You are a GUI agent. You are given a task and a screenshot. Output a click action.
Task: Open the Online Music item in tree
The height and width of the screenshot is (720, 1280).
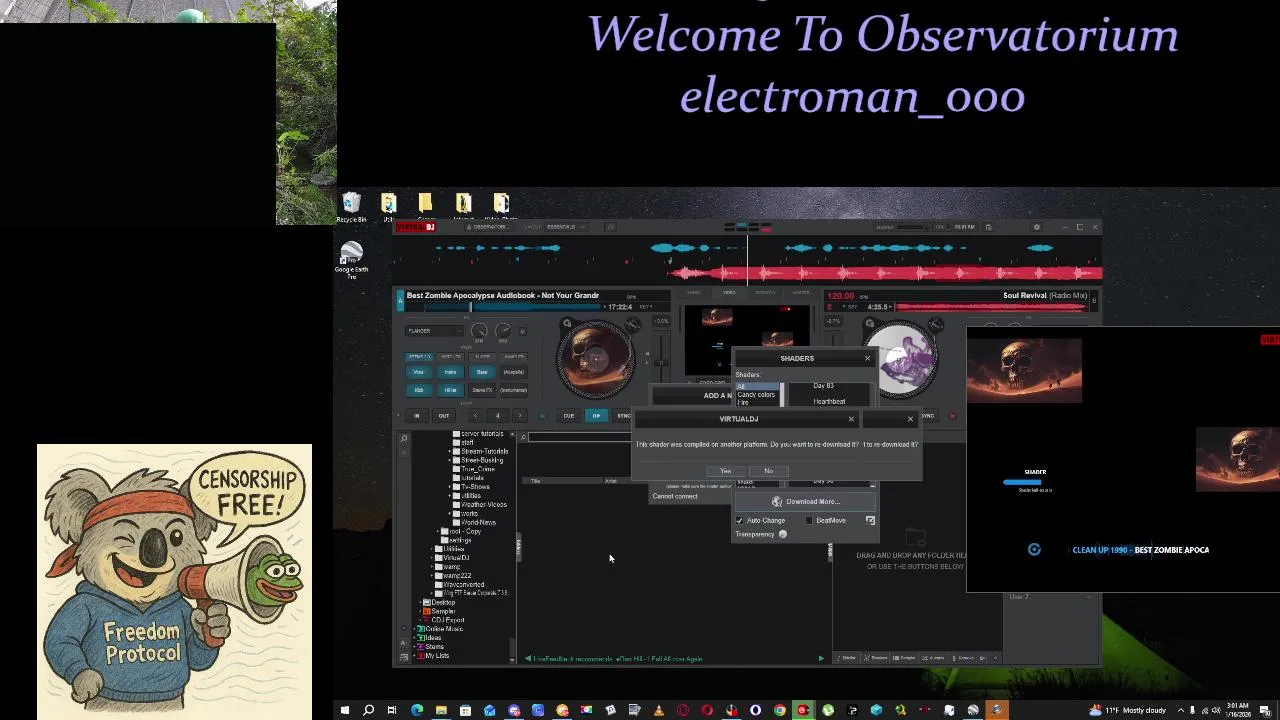[441, 629]
